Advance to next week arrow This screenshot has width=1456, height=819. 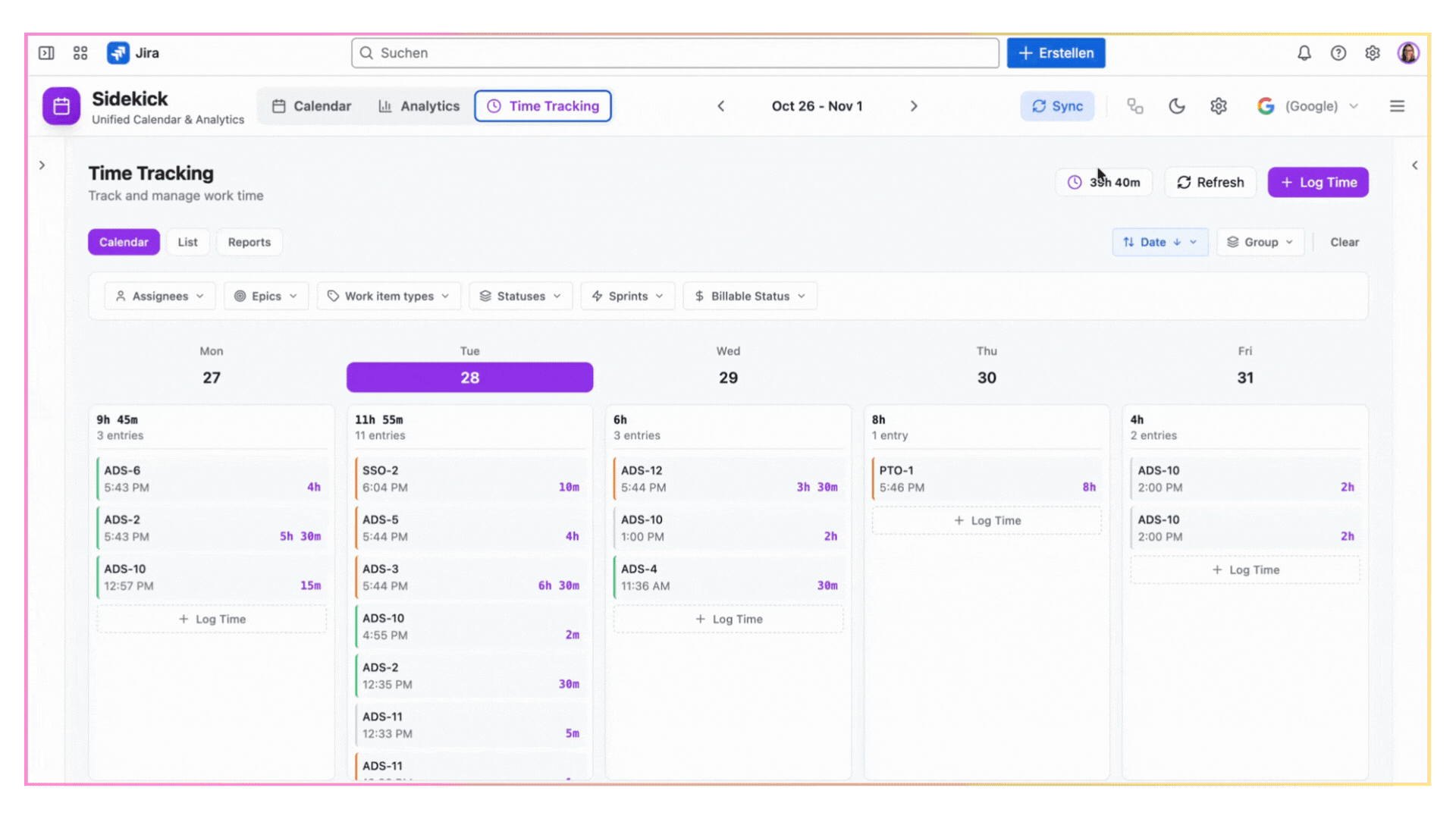[x=914, y=106]
